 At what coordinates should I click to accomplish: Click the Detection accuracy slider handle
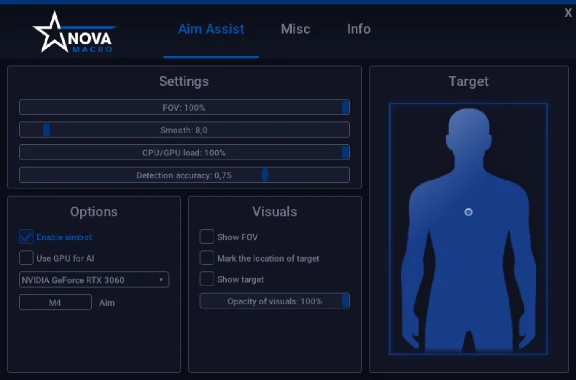265,175
